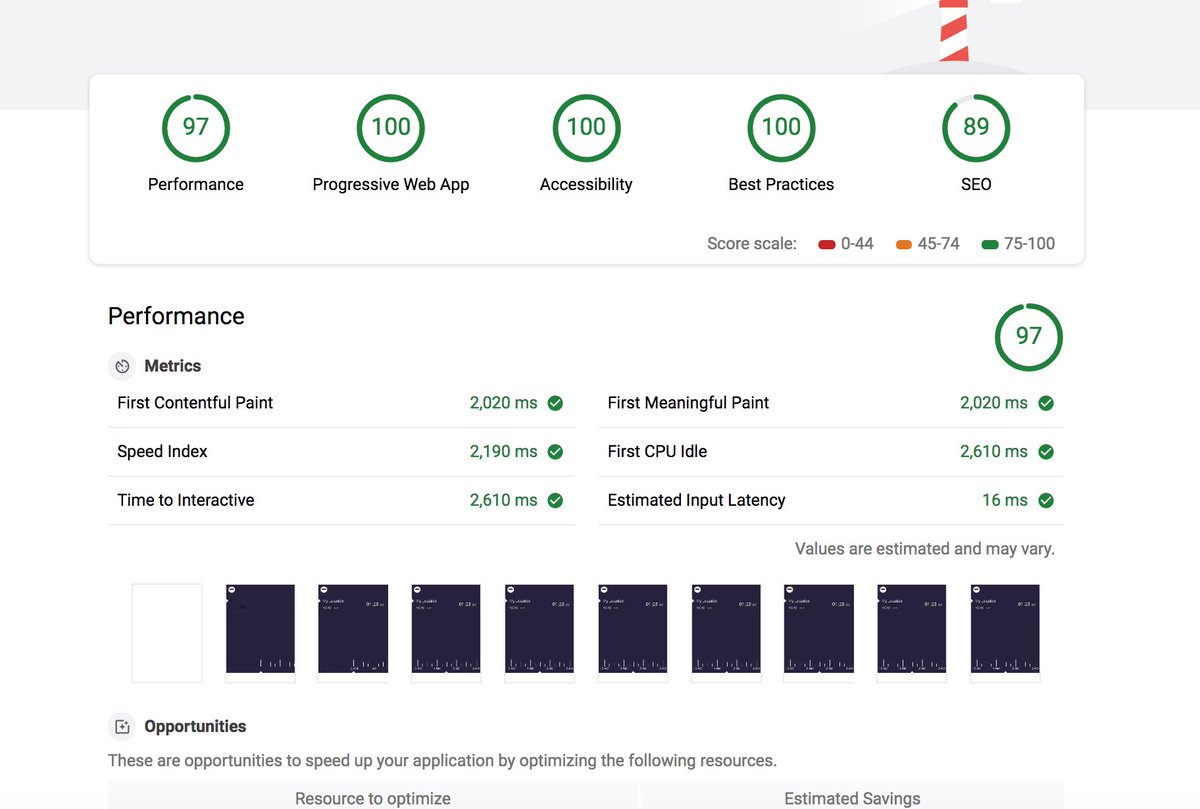
Task: Click green check beside Speed Index
Action: (555, 452)
